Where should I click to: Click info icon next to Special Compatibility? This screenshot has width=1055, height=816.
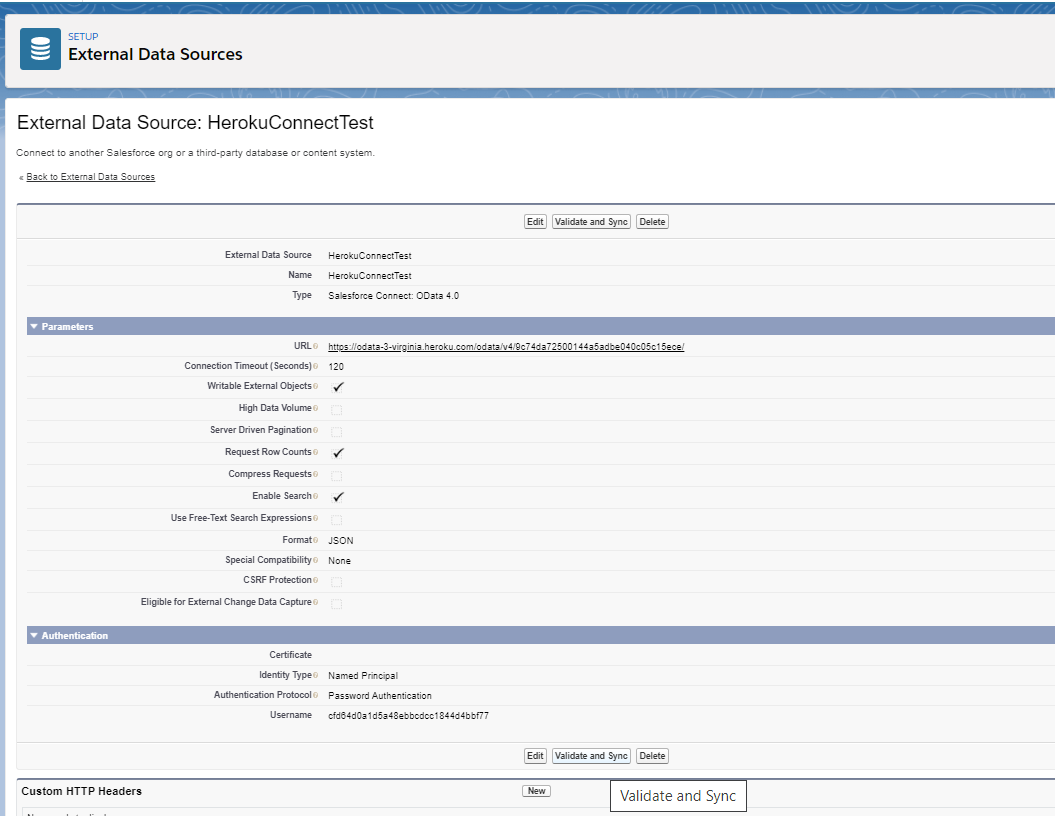[316, 561]
